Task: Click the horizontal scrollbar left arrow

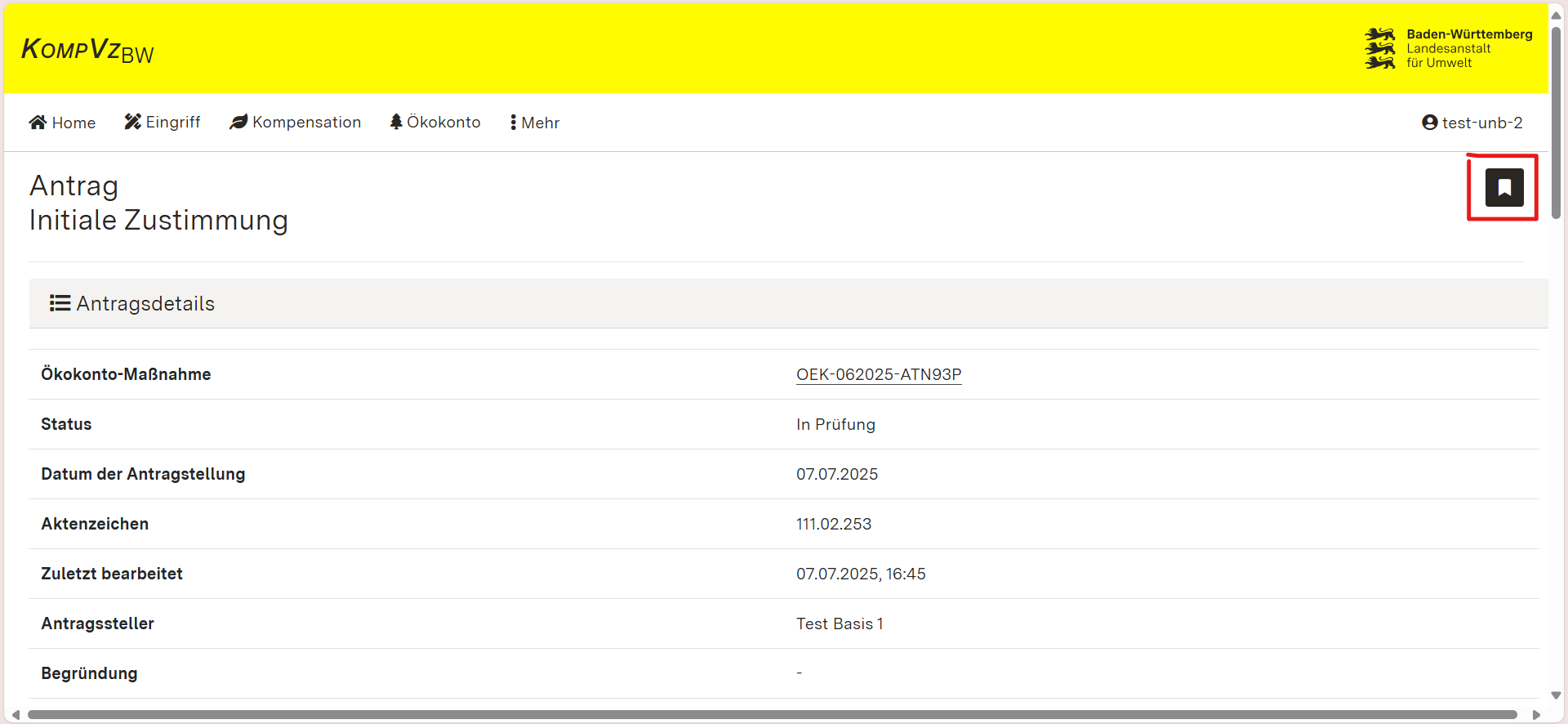Action: (16, 715)
